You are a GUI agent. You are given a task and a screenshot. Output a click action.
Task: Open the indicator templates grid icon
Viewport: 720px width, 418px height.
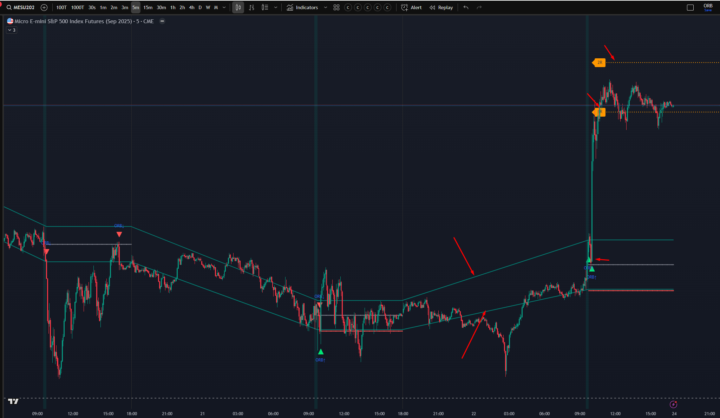click(336, 7)
